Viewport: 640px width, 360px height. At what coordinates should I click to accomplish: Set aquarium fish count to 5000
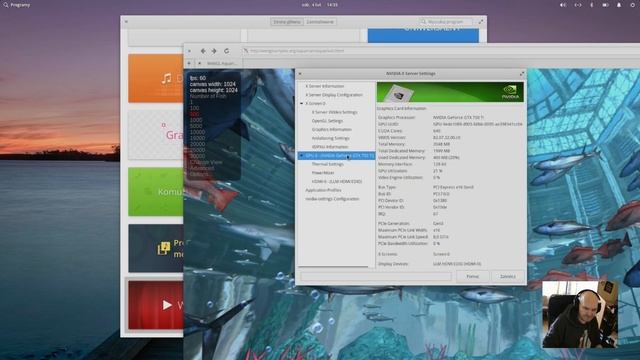(196, 126)
